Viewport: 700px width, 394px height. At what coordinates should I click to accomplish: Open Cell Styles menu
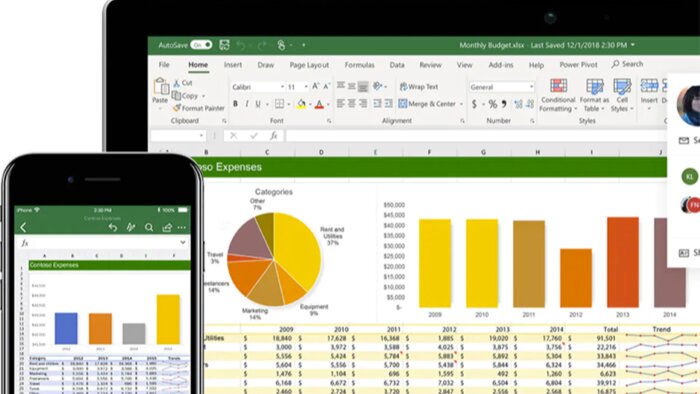click(622, 95)
